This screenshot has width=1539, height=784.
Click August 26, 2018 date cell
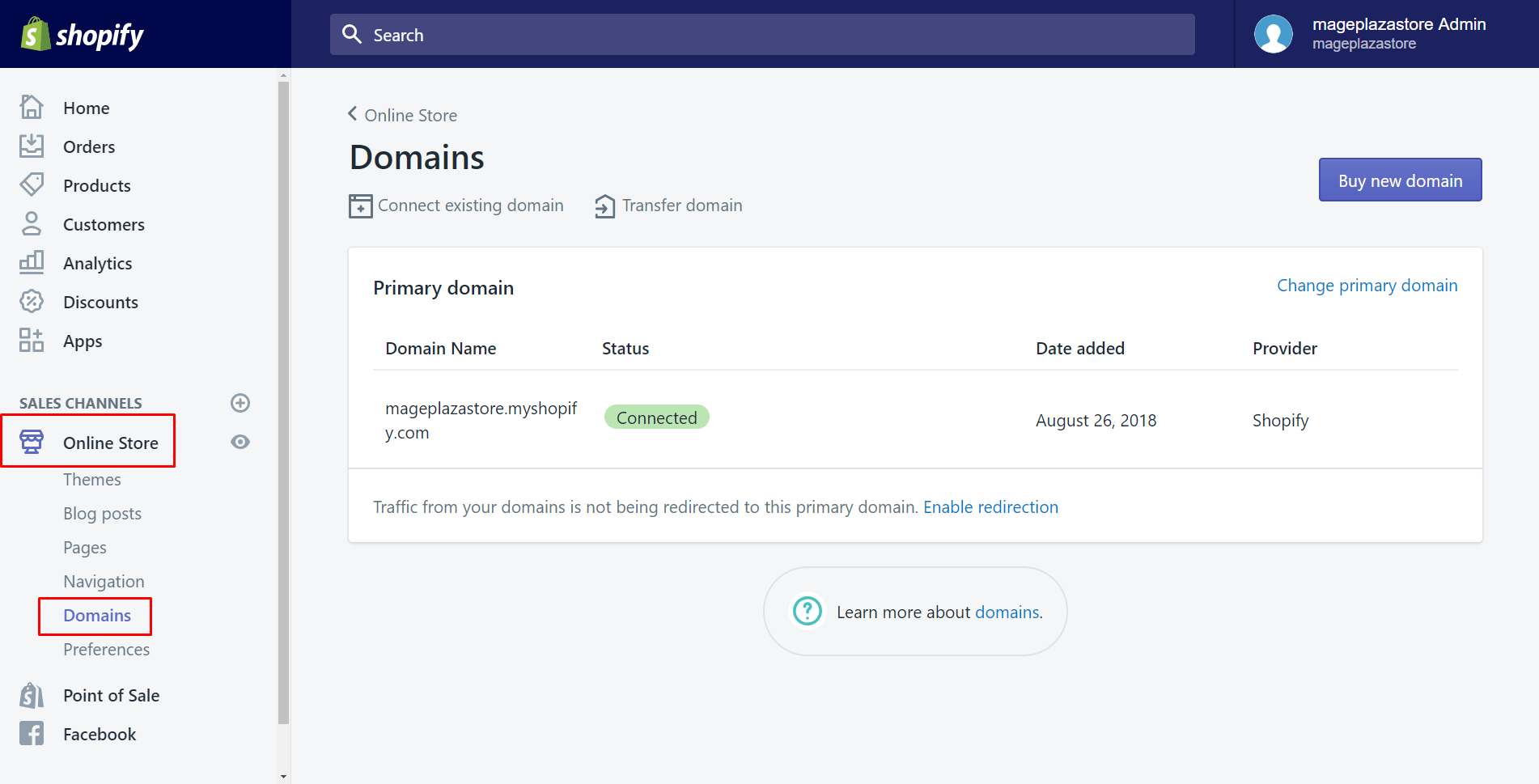click(1096, 420)
